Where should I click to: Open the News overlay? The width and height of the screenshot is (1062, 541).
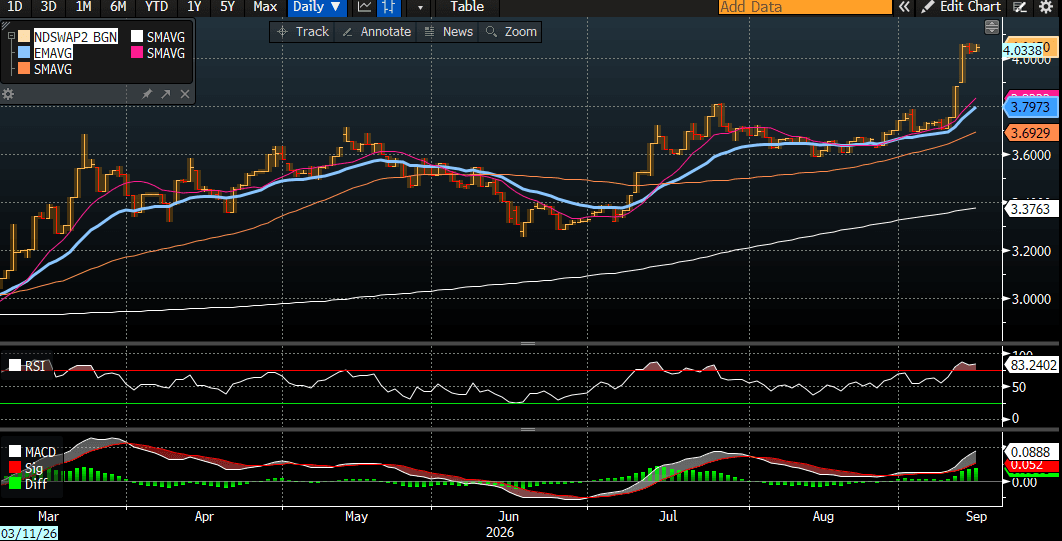point(448,31)
